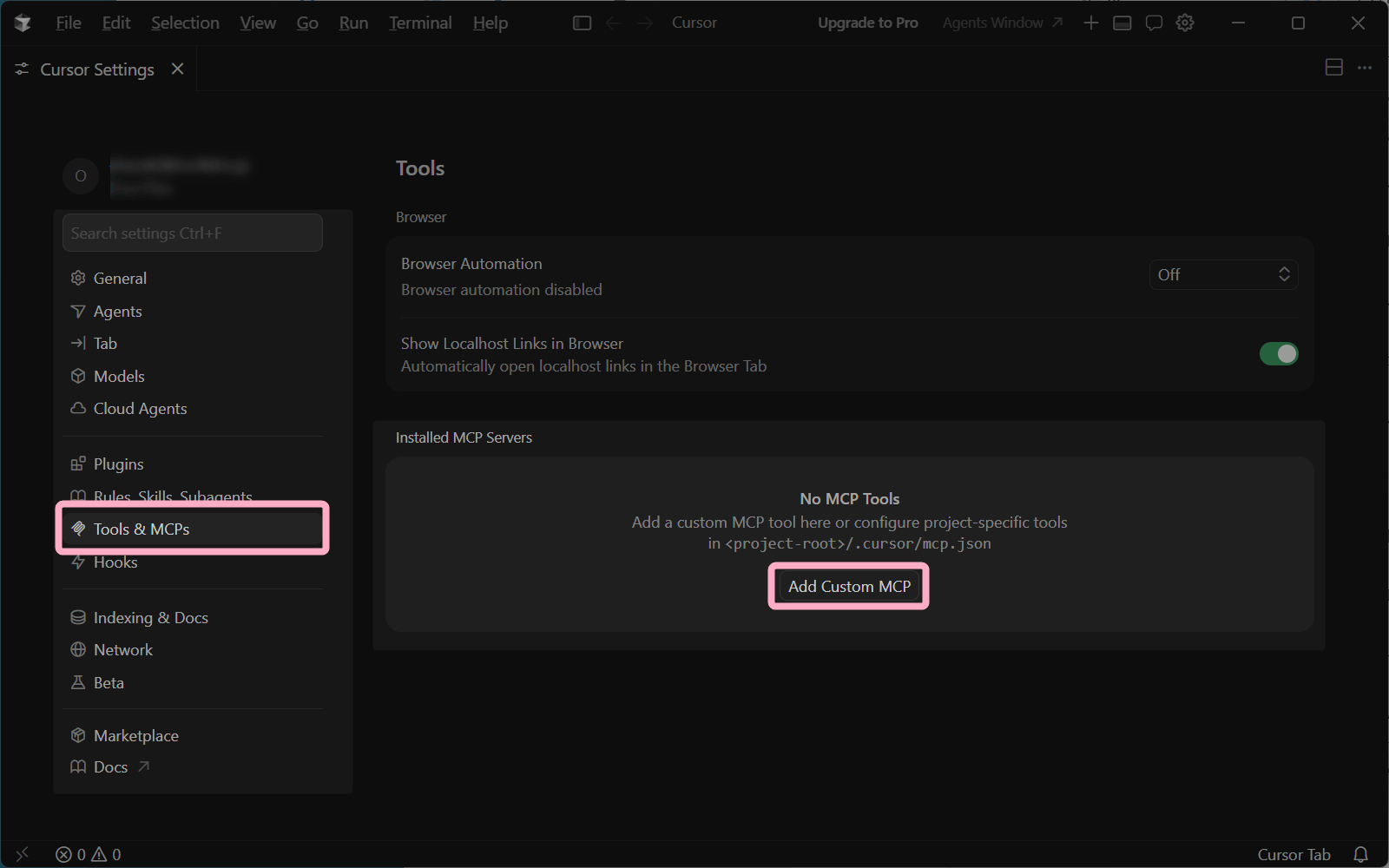The height and width of the screenshot is (868, 1389).
Task: Open the chat bubble icon in title bar
Action: 1154,23
